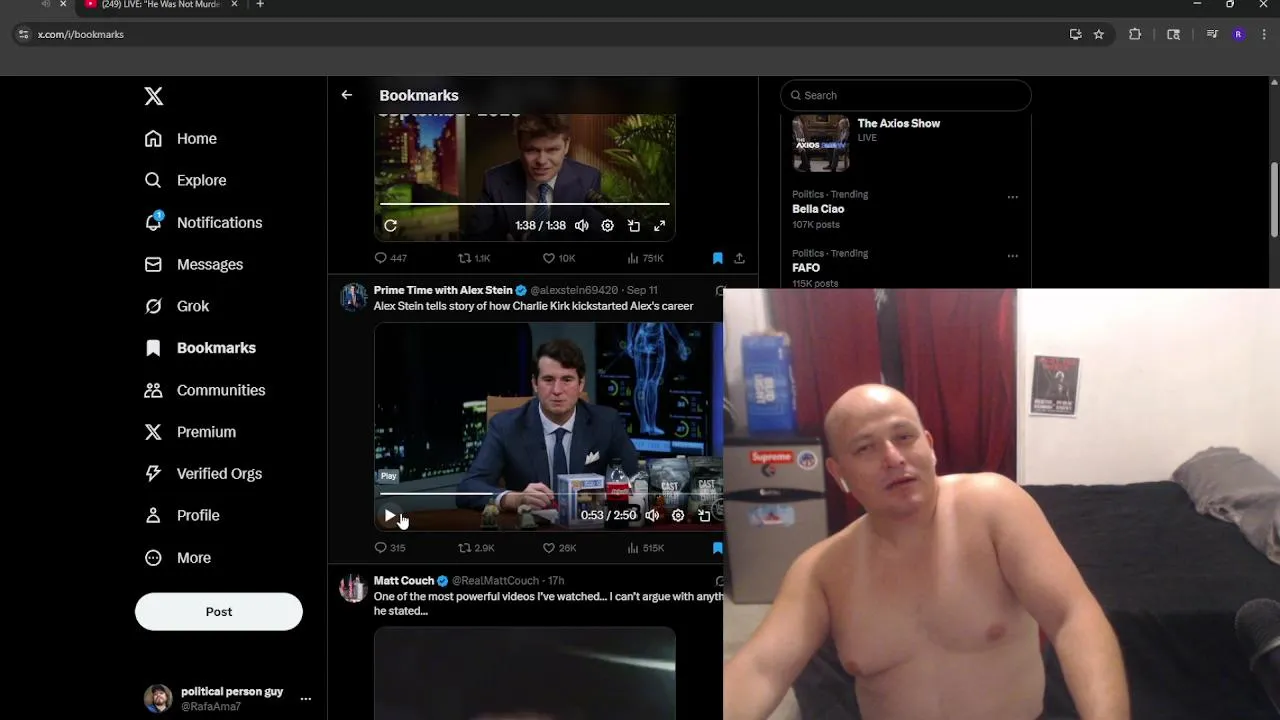
Task: Share the post with 751K views
Action: click(739, 258)
